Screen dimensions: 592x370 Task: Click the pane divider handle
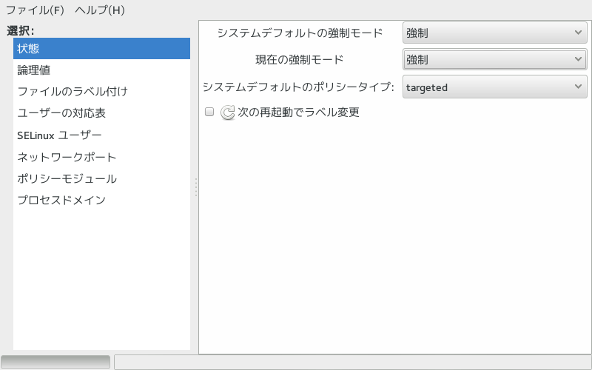coord(196,187)
